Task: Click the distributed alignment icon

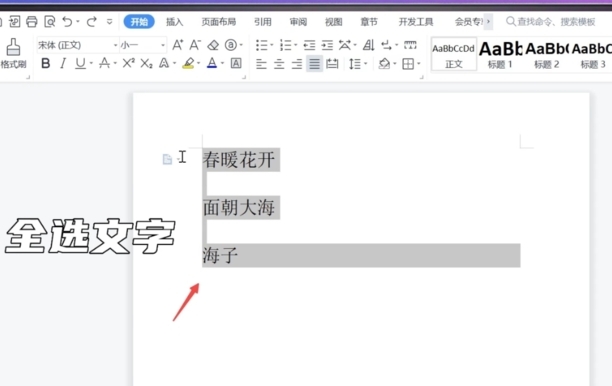Action: coord(332,63)
